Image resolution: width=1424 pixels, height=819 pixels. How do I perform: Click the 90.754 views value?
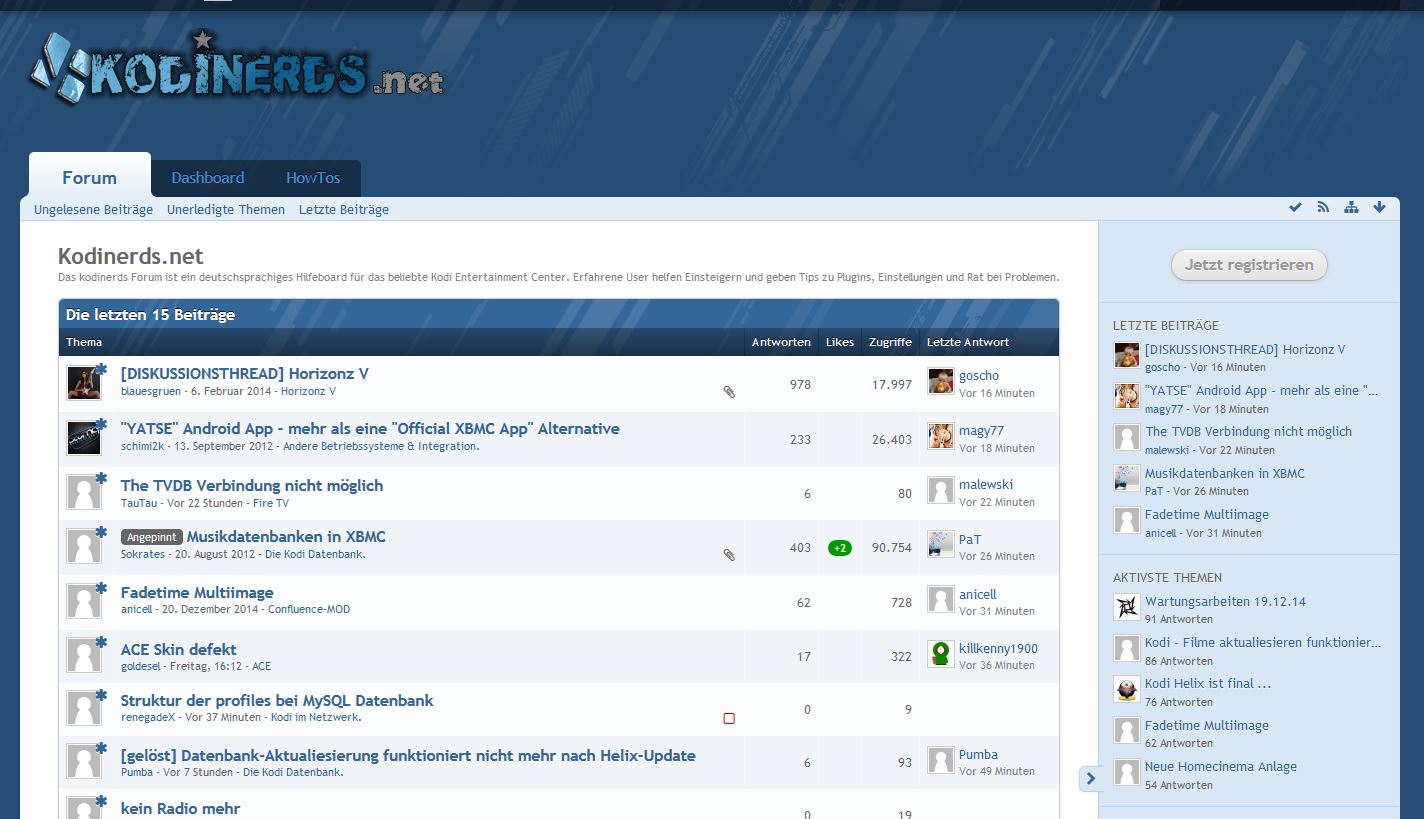click(892, 548)
